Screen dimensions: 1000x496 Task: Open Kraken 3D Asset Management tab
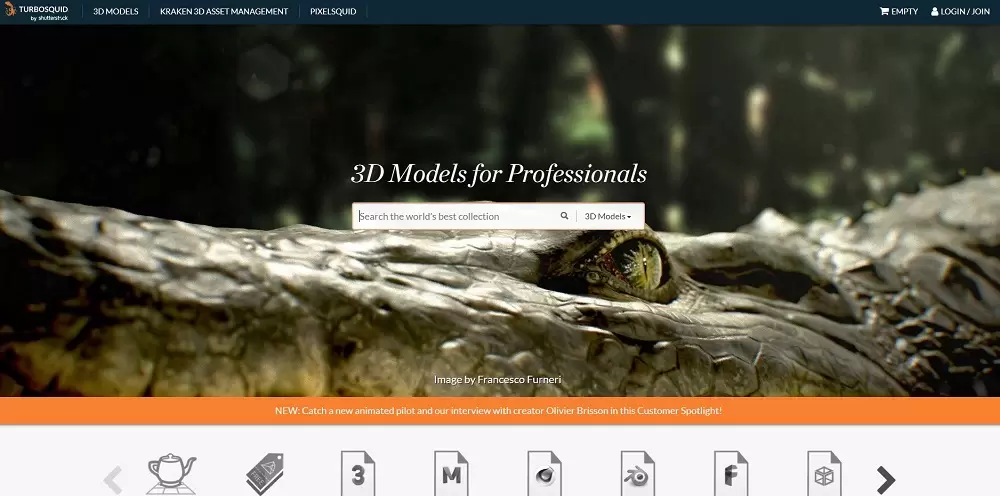point(224,11)
